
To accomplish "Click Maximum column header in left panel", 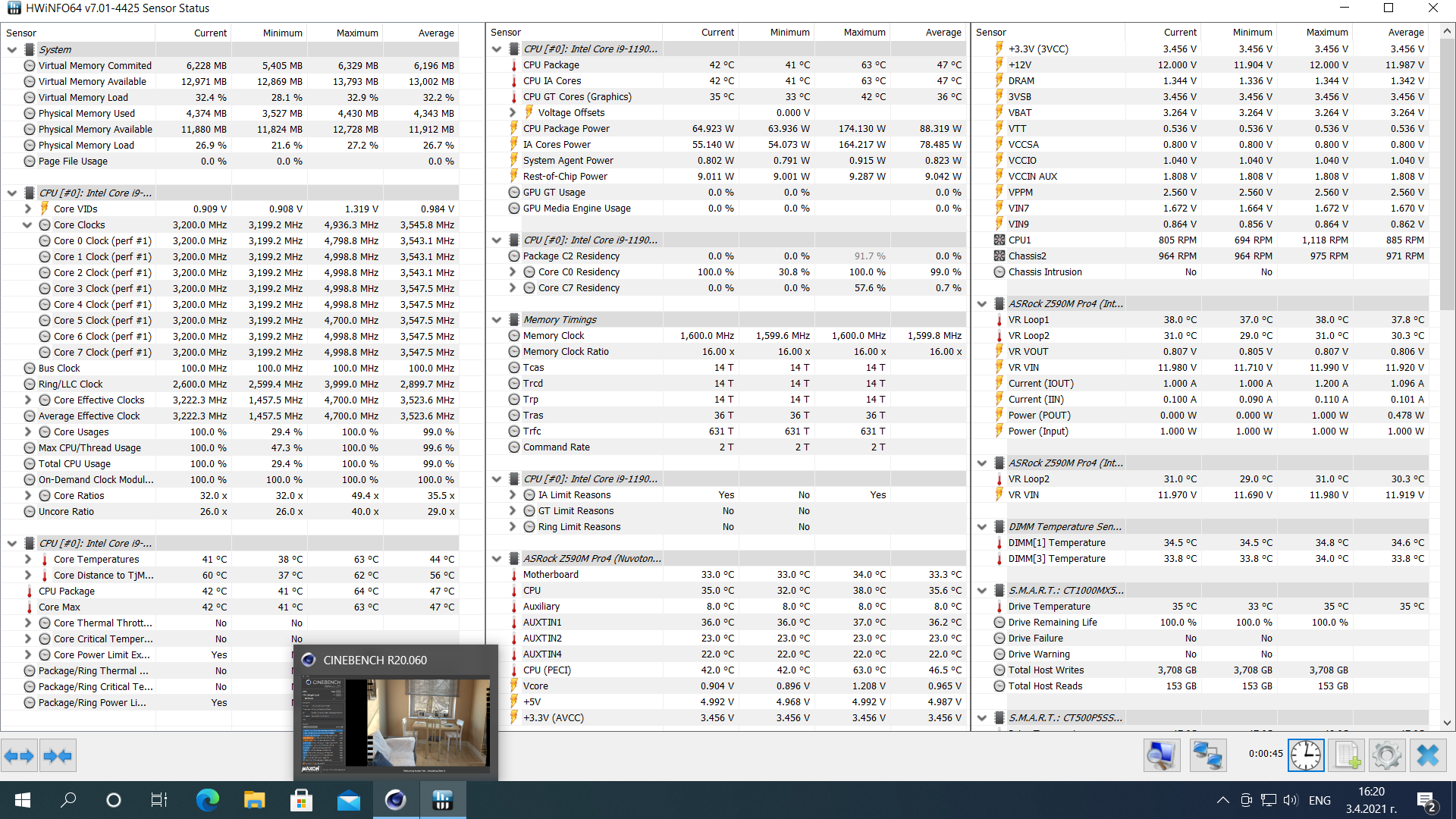I will point(345,33).
